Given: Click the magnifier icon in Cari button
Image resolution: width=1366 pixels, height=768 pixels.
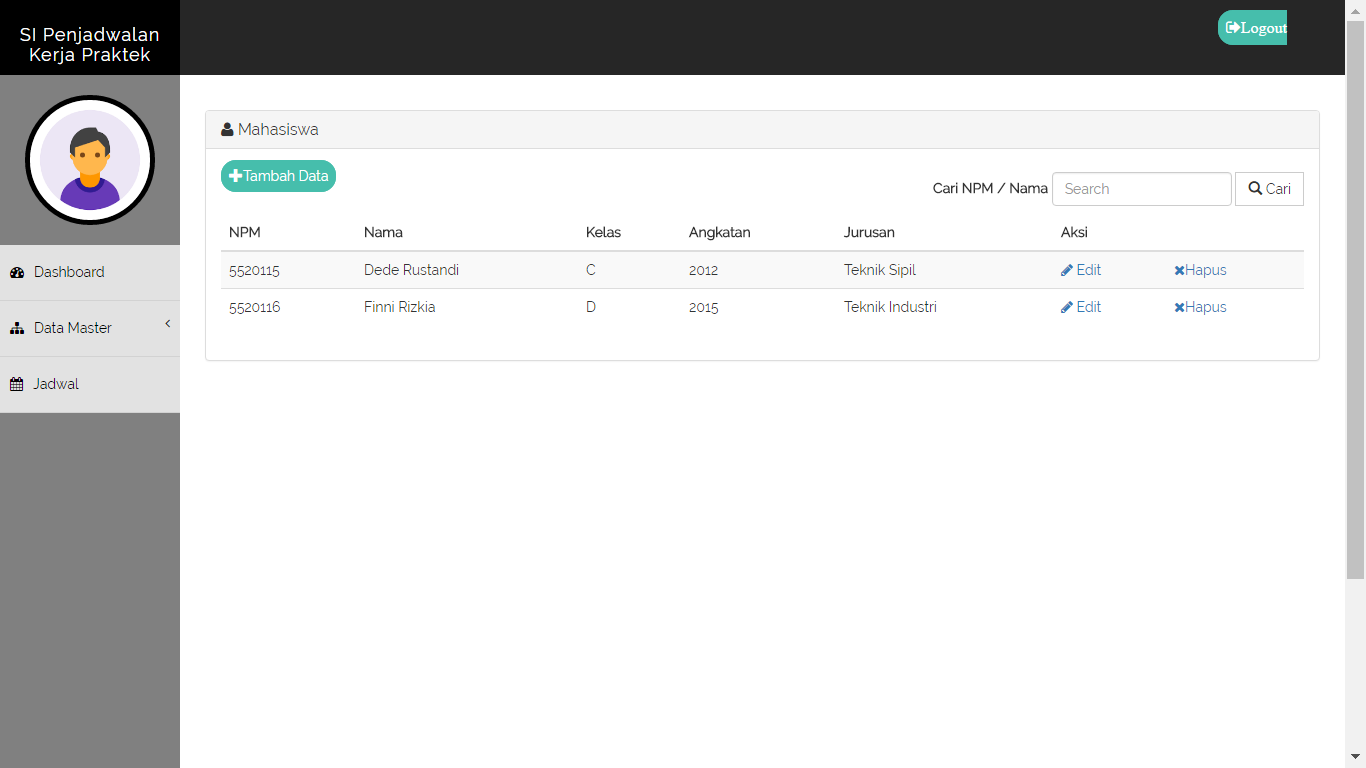Looking at the screenshot, I should pos(1255,188).
